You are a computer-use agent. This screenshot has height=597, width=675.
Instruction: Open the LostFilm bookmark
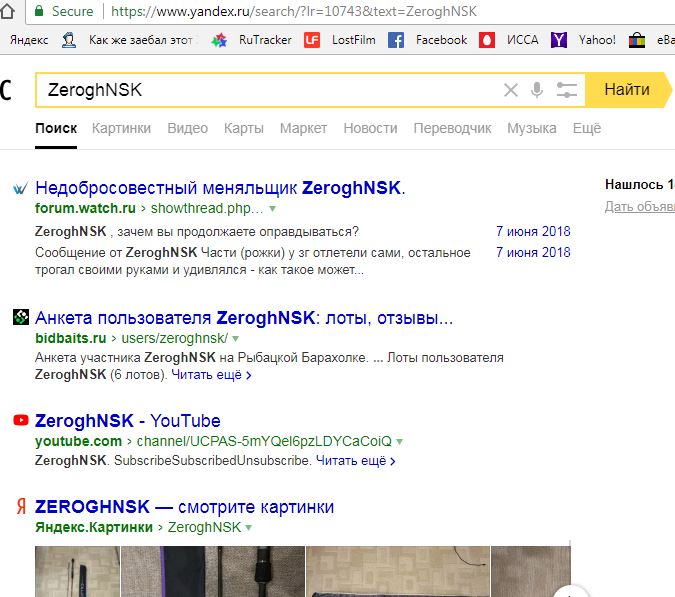tap(340, 40)
